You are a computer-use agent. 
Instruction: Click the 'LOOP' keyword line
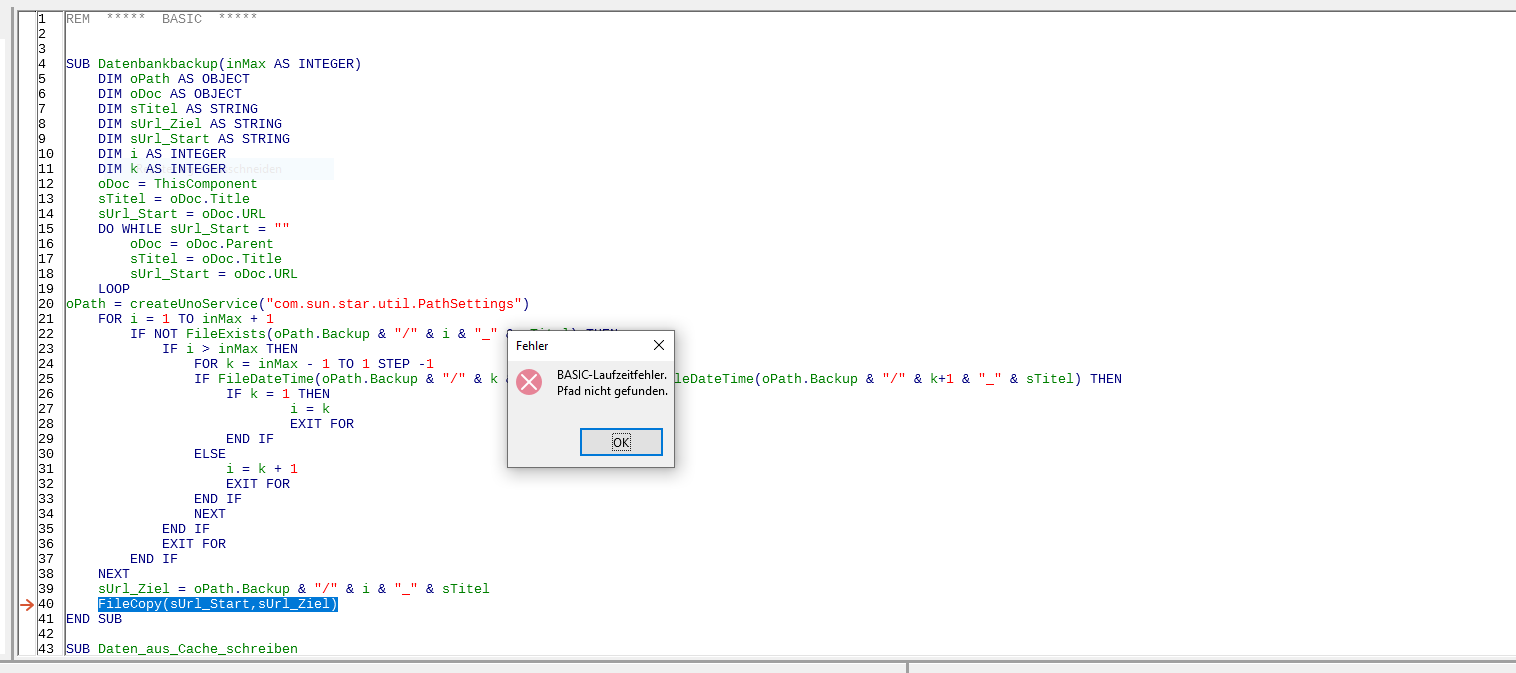click(x=114, y=289)
